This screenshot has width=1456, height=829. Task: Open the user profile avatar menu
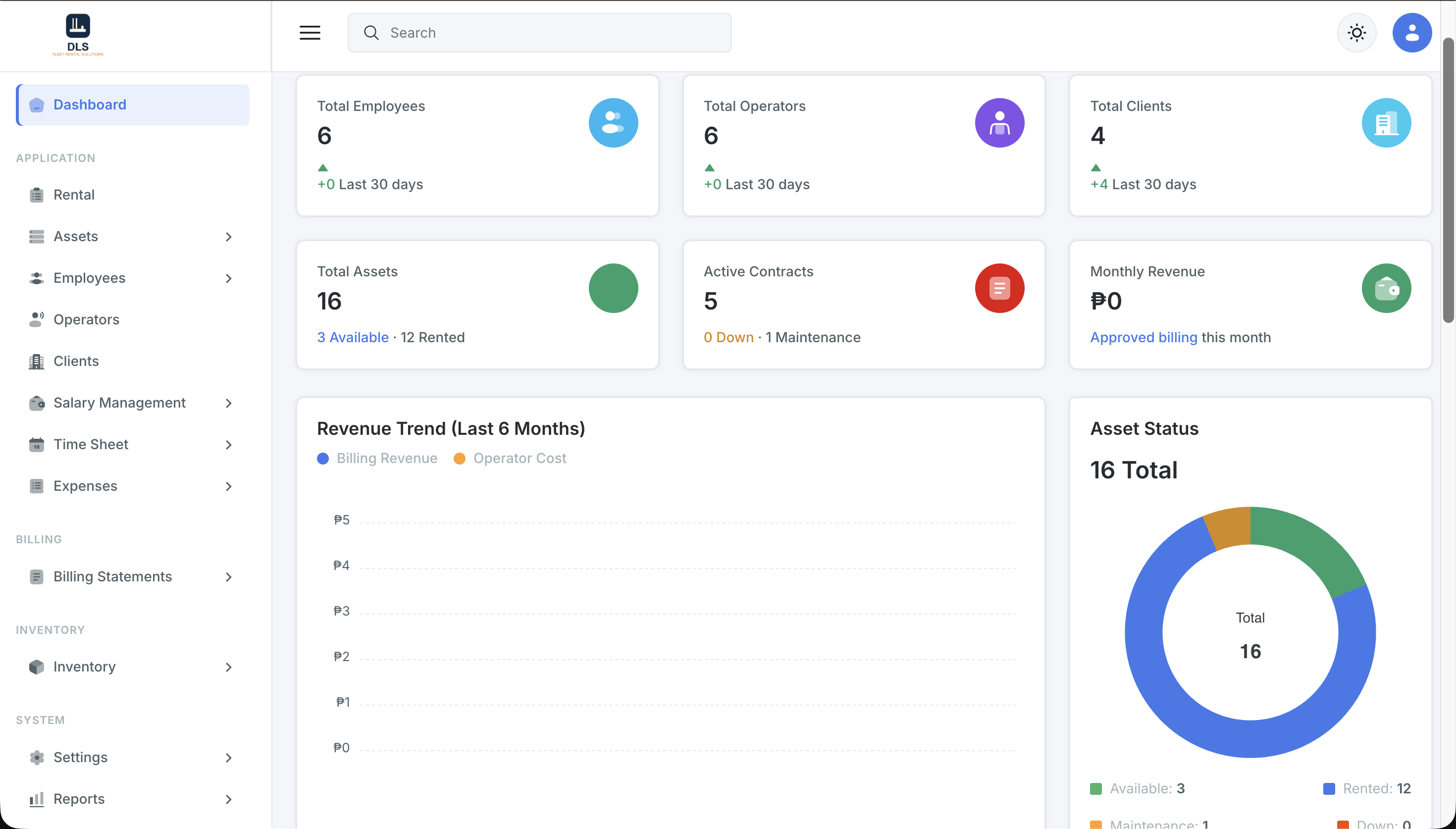click(x=1411, y=33)
